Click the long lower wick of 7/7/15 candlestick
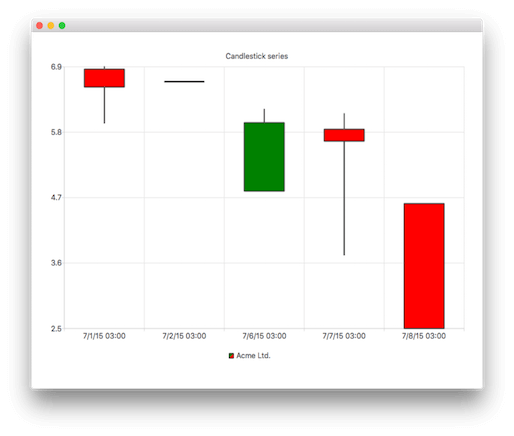The image size is (514, 436). tap(344, 198)
